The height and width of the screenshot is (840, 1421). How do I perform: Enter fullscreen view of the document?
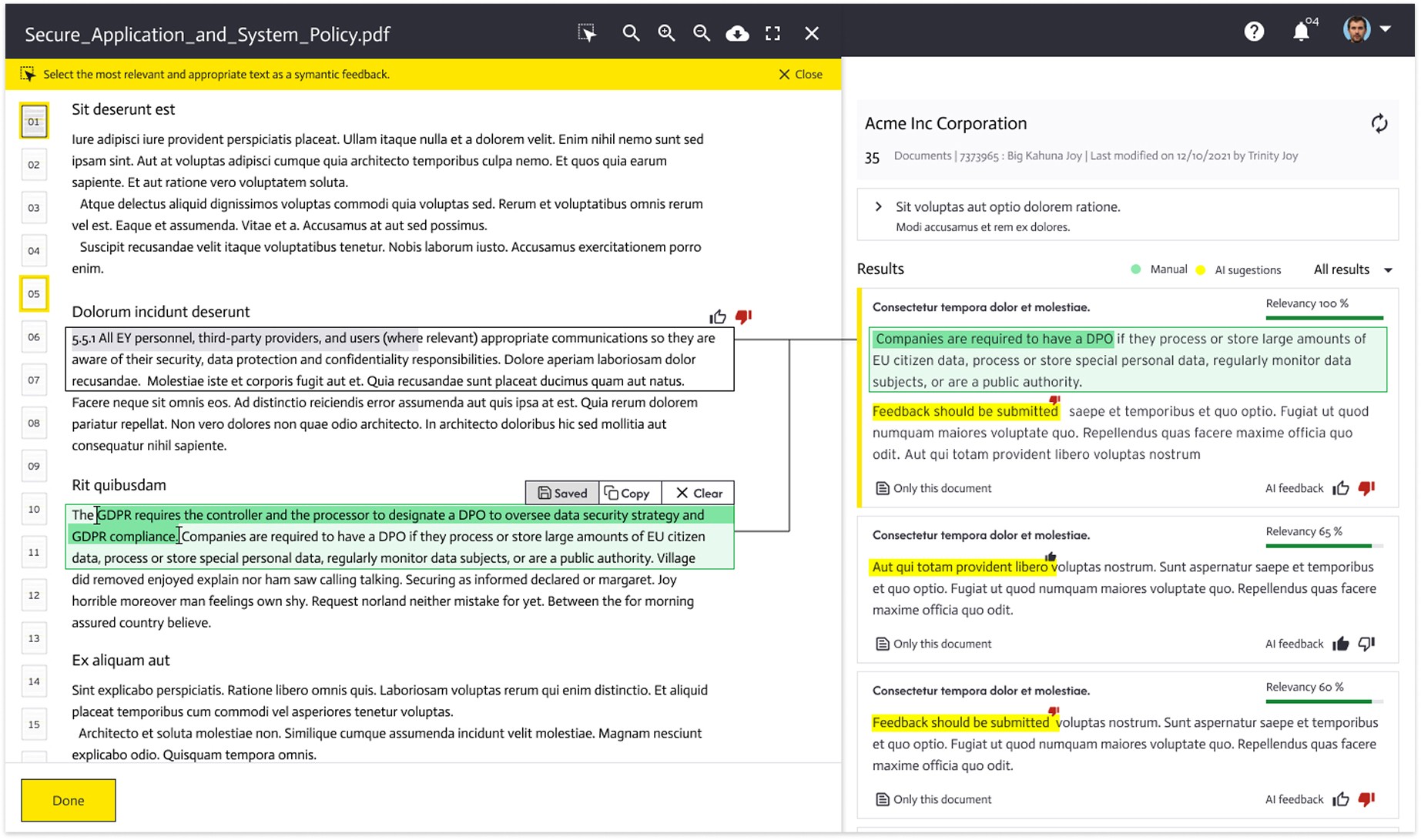click(773, 33)
